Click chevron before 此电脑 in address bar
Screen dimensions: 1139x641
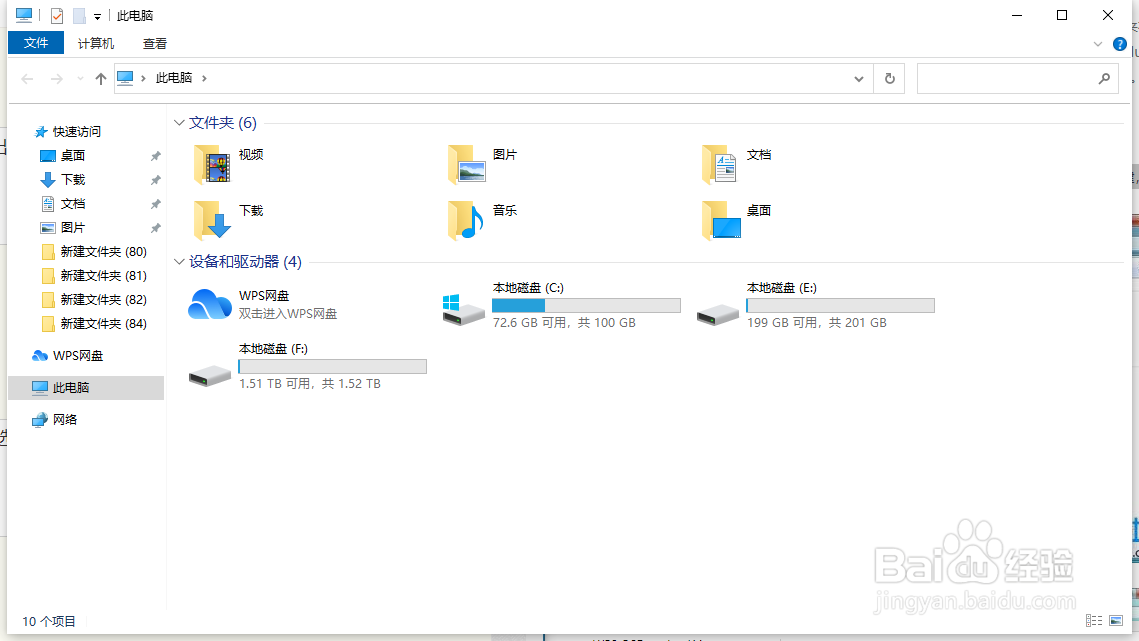(143, 78)
